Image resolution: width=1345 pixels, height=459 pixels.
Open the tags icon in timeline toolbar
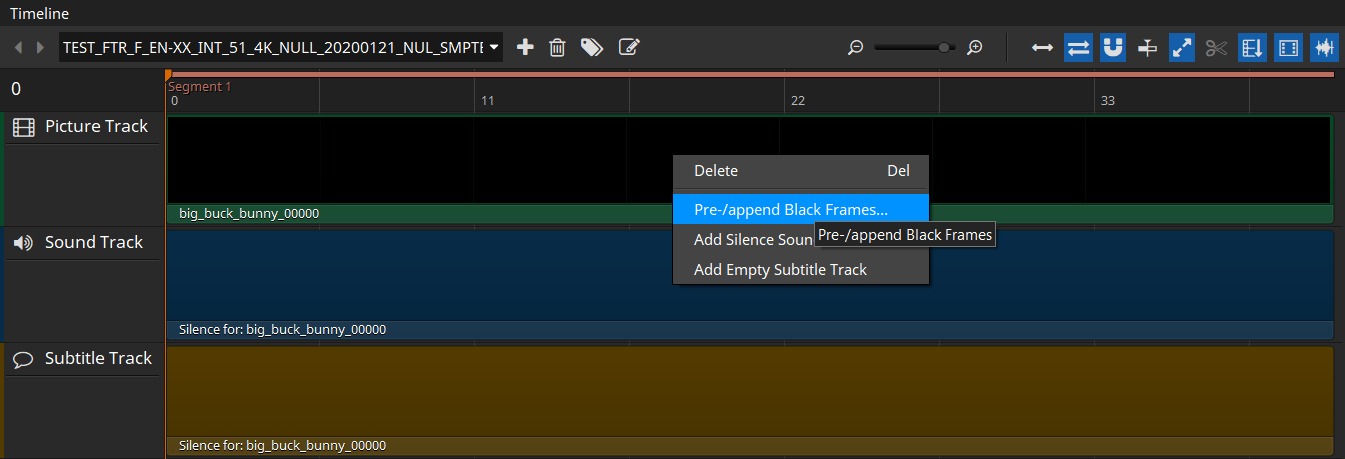pos(592,47)
